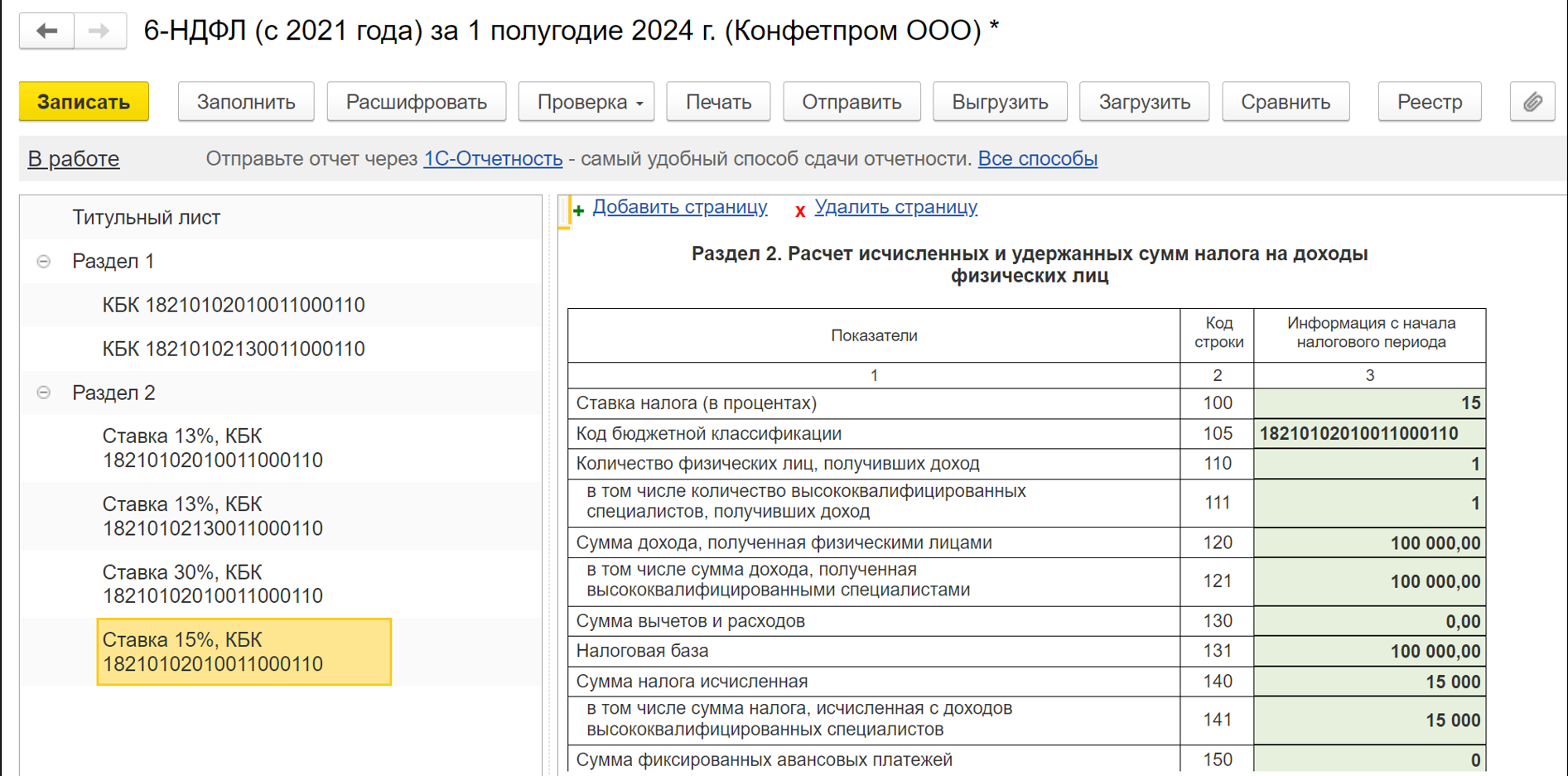The image size is (1568, 776).
Task: Select the Раздел 2 tree item
Action: pos(113,393)
